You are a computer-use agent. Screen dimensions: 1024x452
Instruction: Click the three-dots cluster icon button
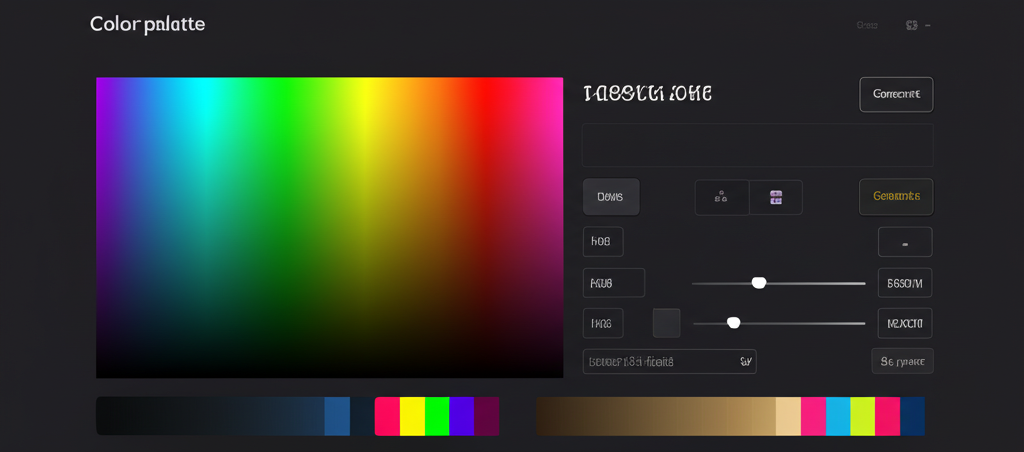click(722, 197)
